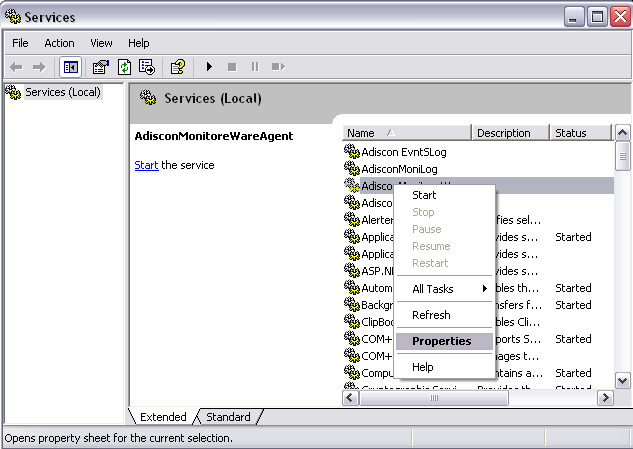Select Adiscon EvntSLog service row
Viewport: 633px width, 449px height.
point(478,152)
